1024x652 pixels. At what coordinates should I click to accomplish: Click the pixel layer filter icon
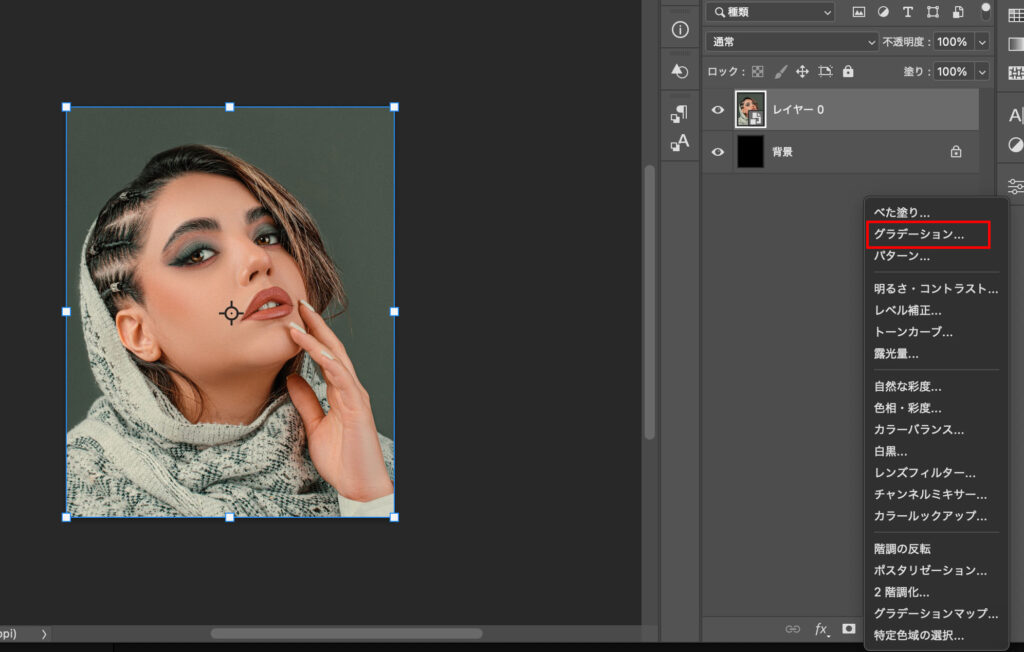click(x=858, y=12)
